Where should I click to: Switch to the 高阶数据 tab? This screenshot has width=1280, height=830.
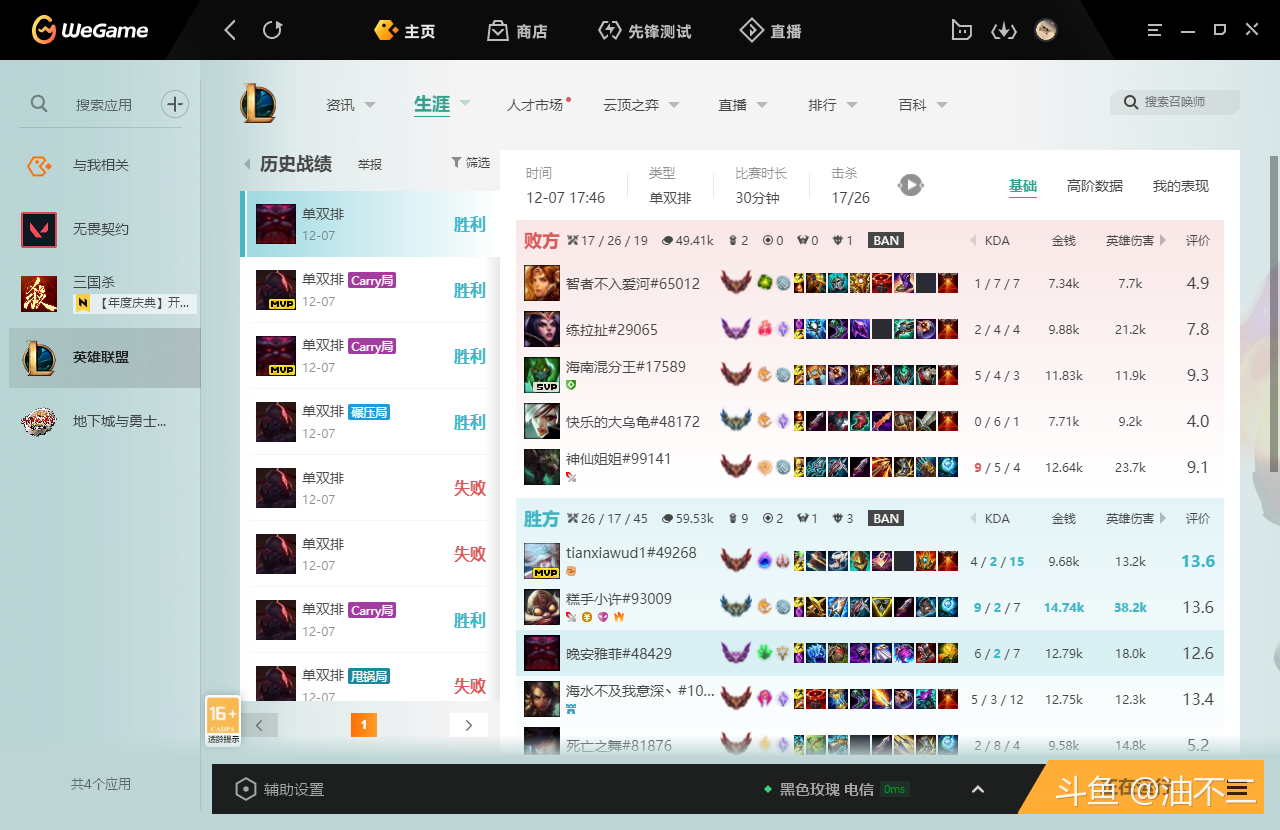1094,186
